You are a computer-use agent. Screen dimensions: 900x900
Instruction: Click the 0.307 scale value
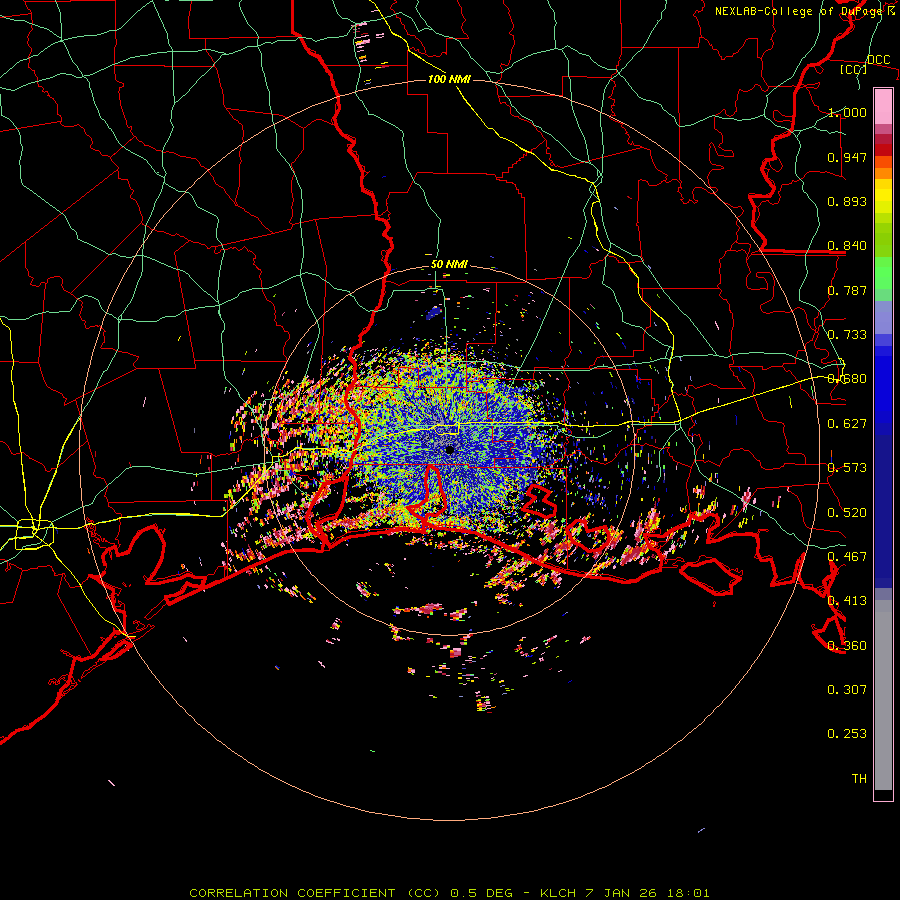(847, 690)
